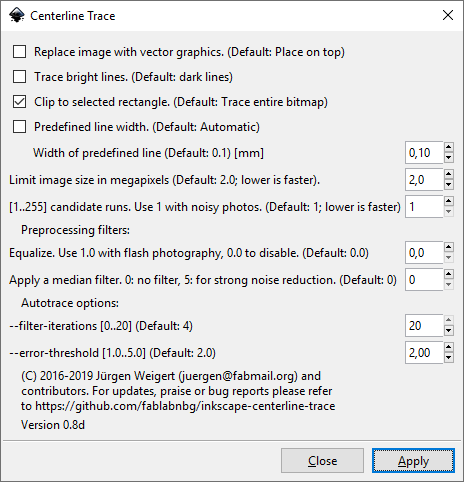Viewport: 464px width, 482px height.
Task: Enable Predefined line width checkbox
Action: pos(19,127)
